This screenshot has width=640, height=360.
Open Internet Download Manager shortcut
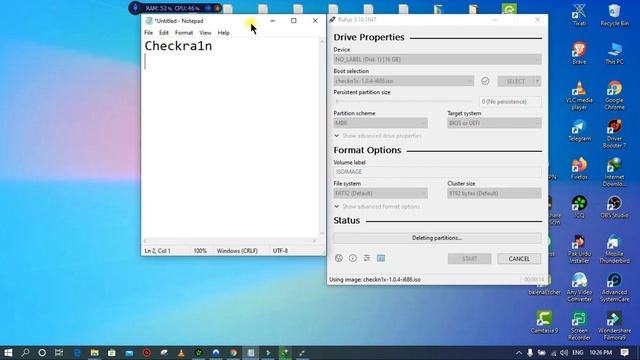click(614, 172)
